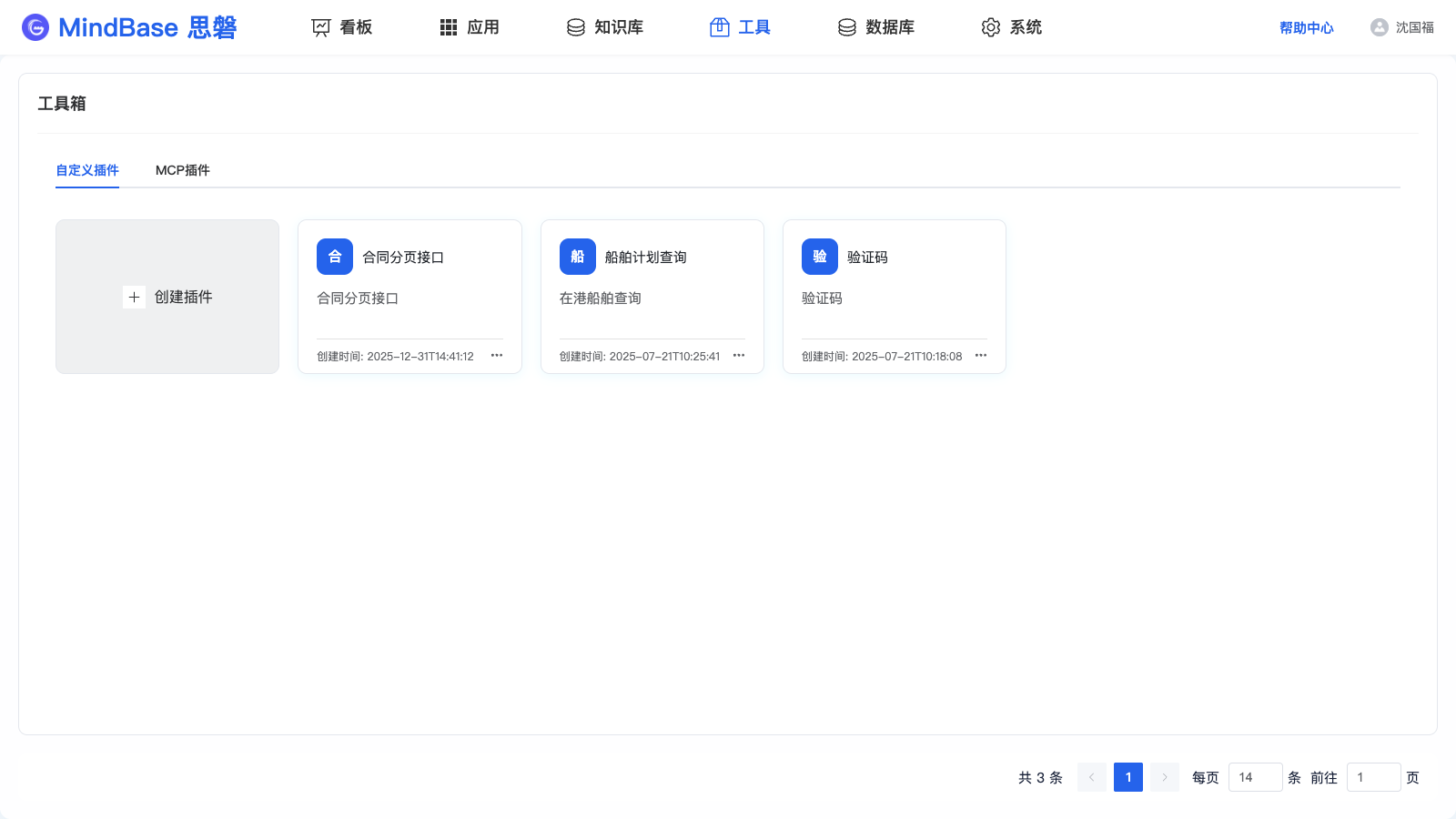1456x819 pixels.
Task: Open the 数据库 database menu
Action: [875, 27]
